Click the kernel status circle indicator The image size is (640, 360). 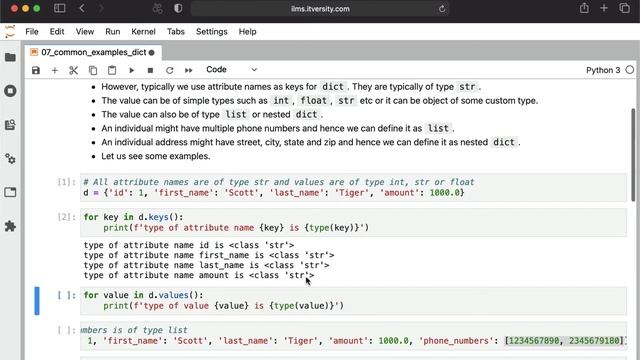[x=630, y=70]
